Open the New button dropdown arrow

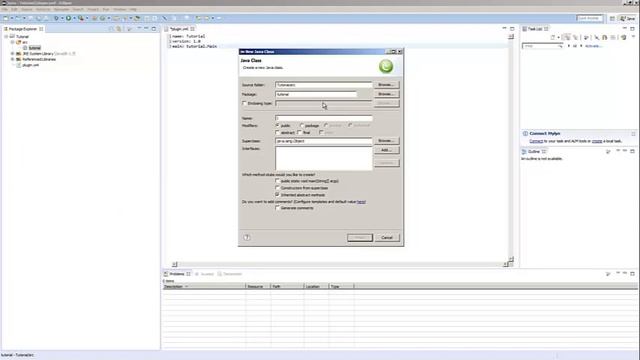(x=12, y=18)
